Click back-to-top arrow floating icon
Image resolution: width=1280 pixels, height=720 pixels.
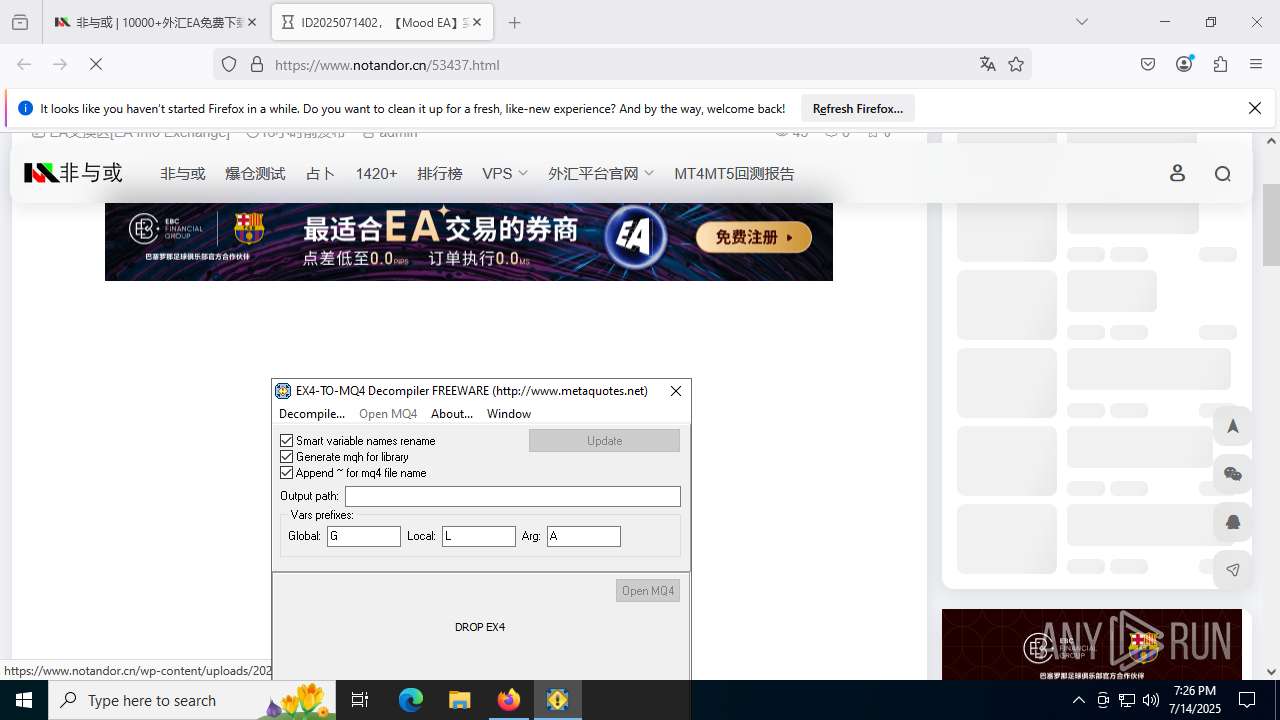(x=1232, y=426)
